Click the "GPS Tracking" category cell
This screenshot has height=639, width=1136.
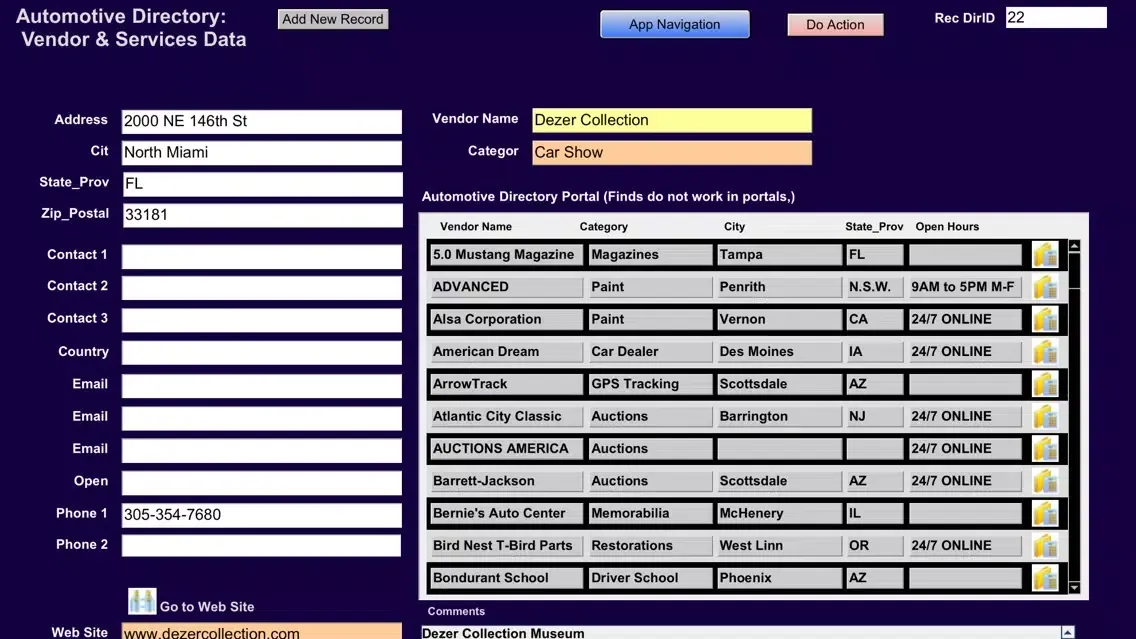pyautogui.click(x=651, y=384)
